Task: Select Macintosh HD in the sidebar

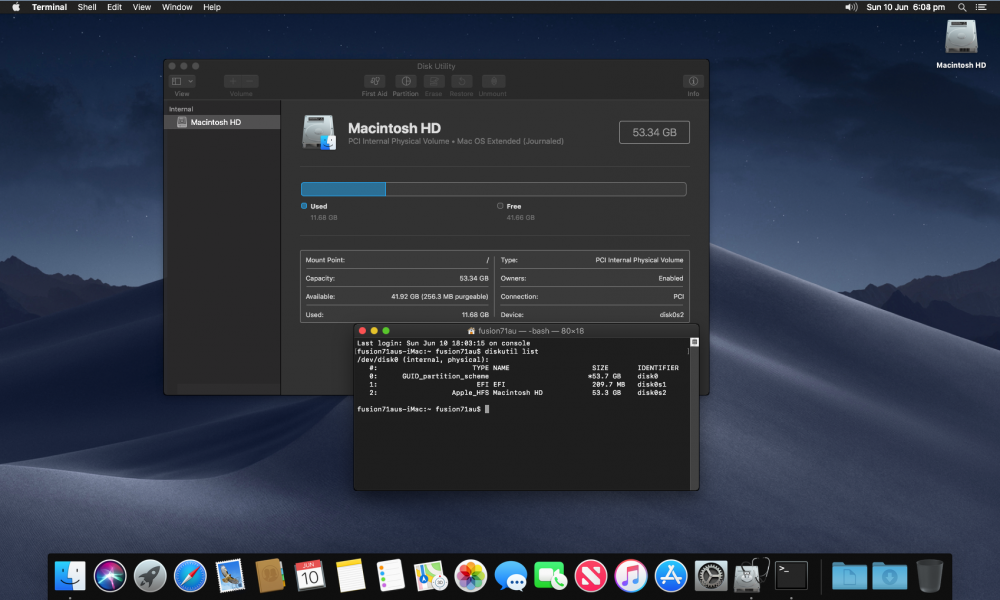Action: coord(222,122)
